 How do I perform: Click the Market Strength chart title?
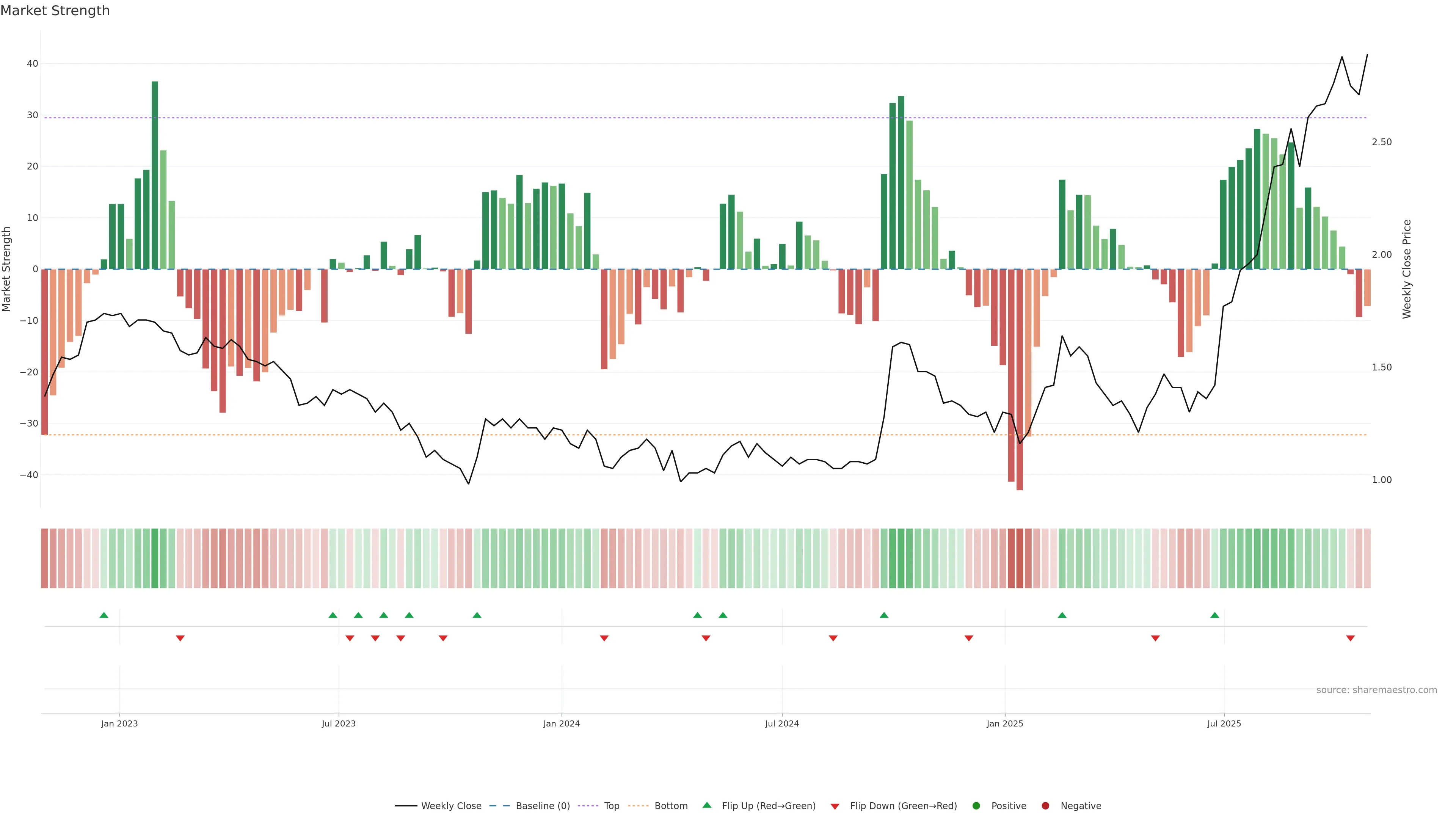click(x=55, y=11)
